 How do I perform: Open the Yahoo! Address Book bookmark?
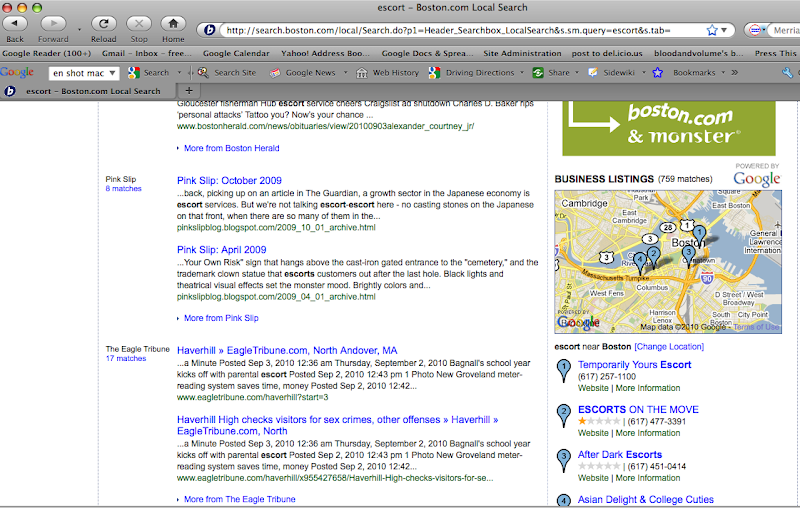[x=325, y=53]
